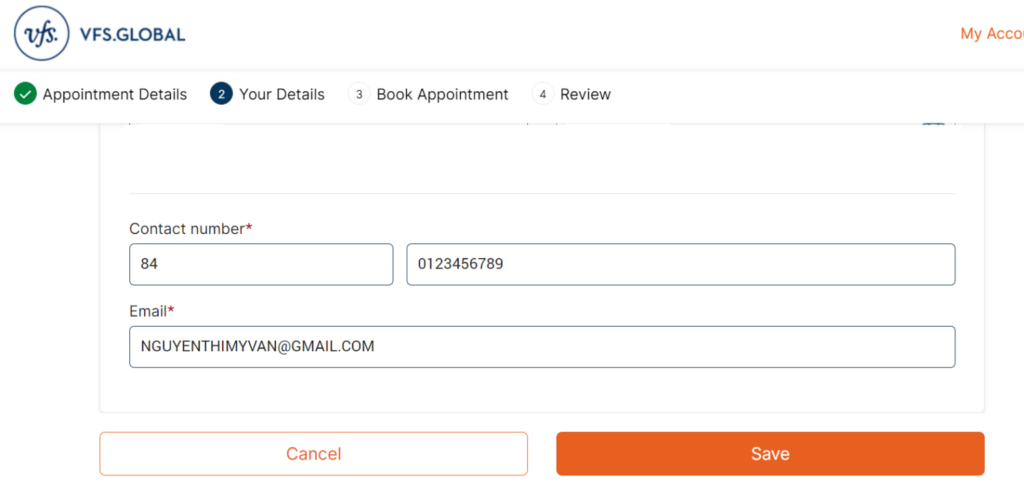
Task: Click the Cancel button
Action: pyautogui.click(x=313, y=453)
